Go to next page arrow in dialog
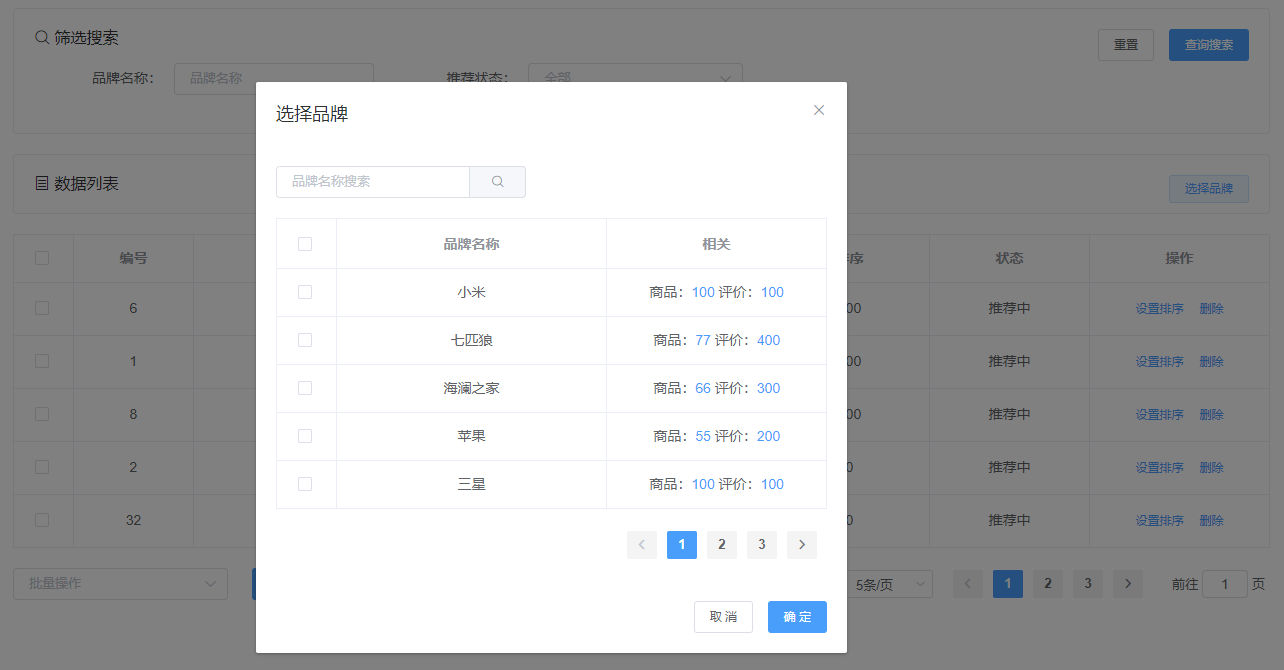Screen dimensions: 1284x670 click(802, 545)
